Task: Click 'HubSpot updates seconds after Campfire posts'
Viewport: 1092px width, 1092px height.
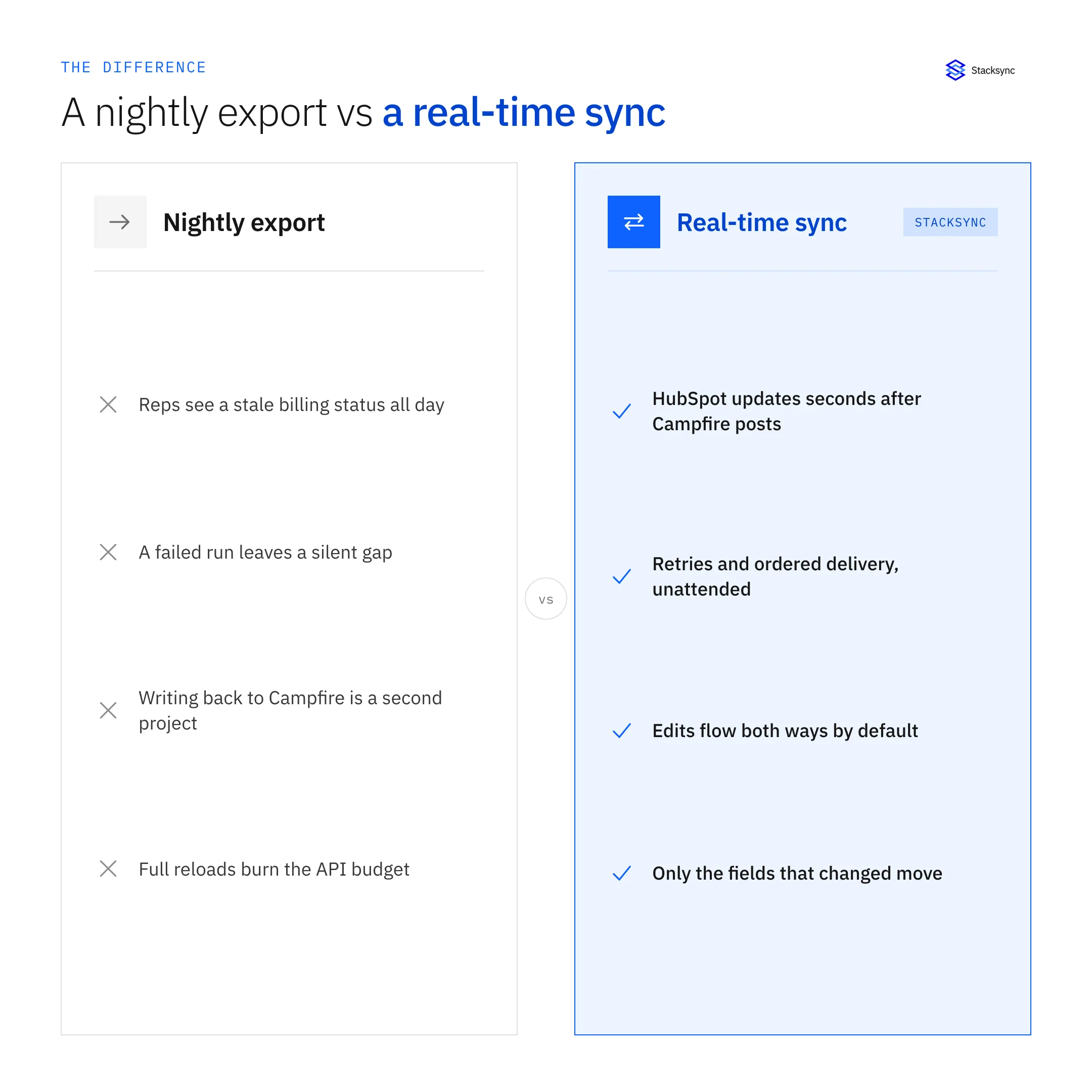Action: pos(787,412)
